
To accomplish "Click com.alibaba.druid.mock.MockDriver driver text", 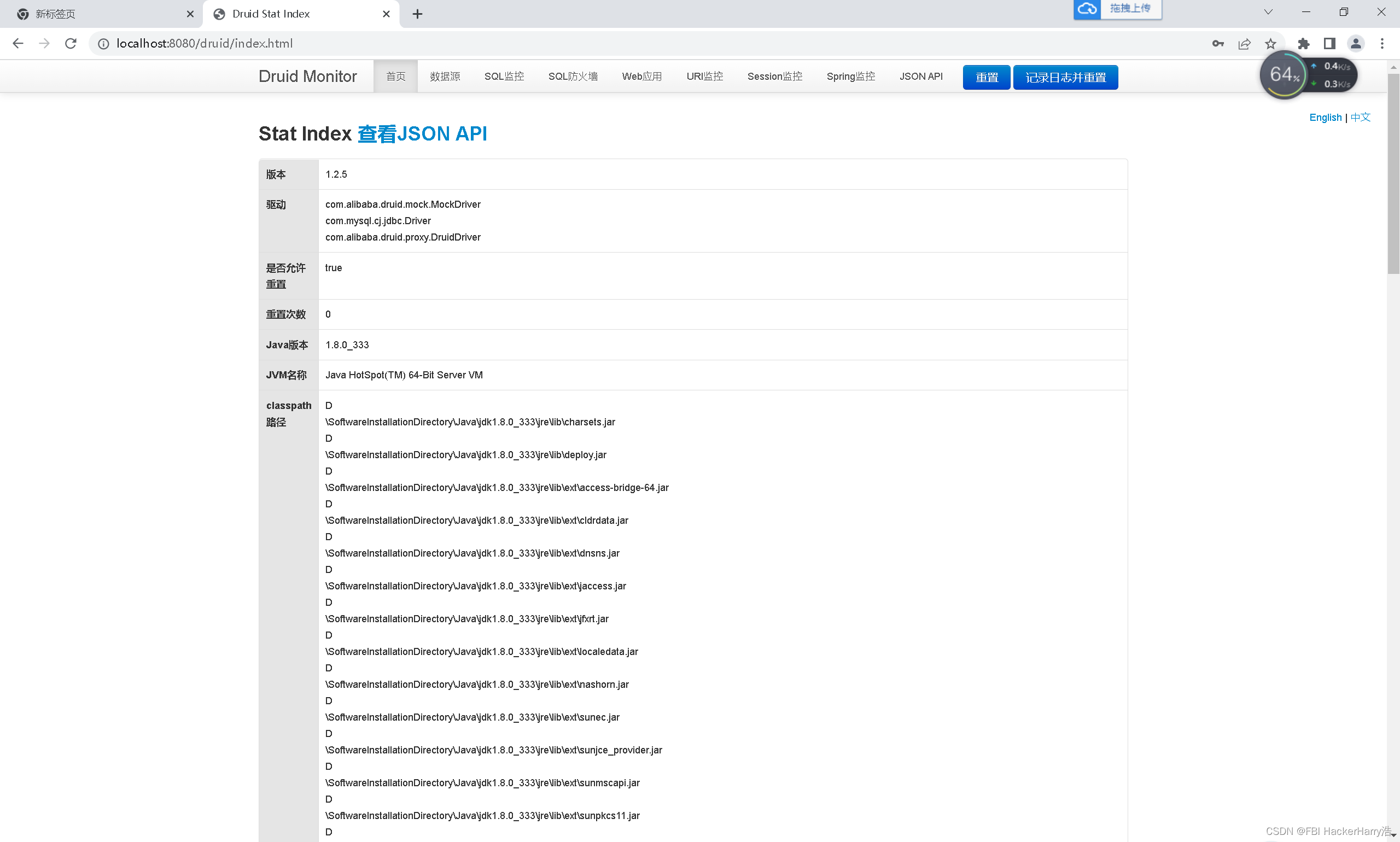I will (x=403, y=205).
